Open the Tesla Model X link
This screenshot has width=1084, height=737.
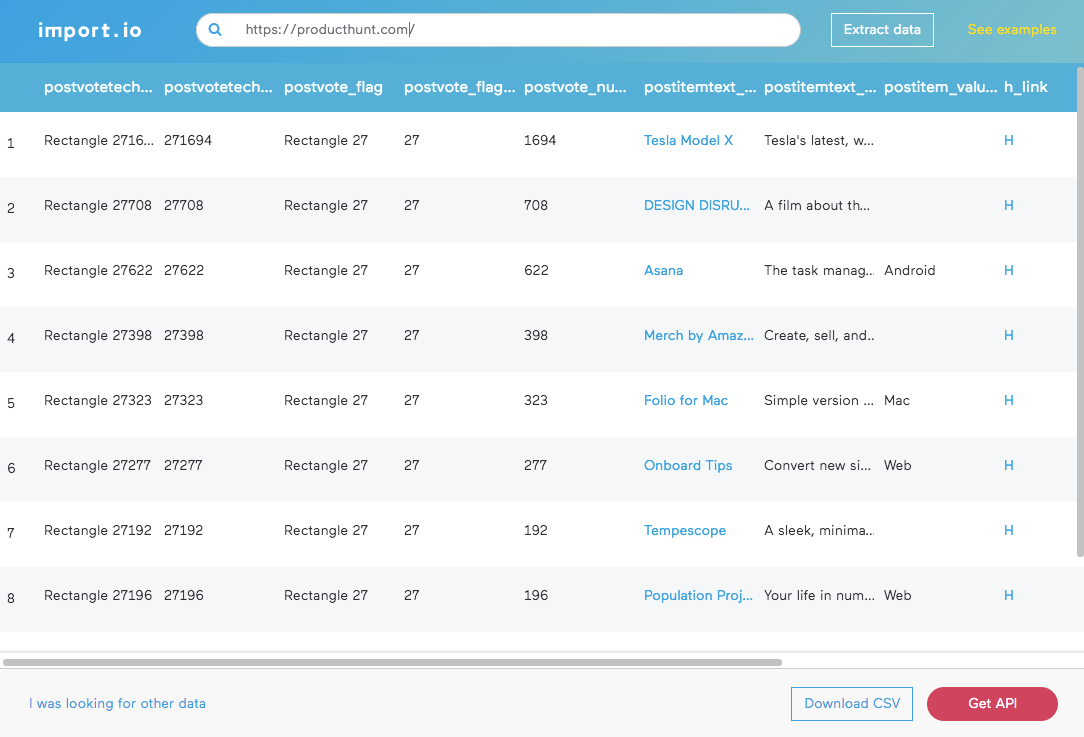[688, 140]
